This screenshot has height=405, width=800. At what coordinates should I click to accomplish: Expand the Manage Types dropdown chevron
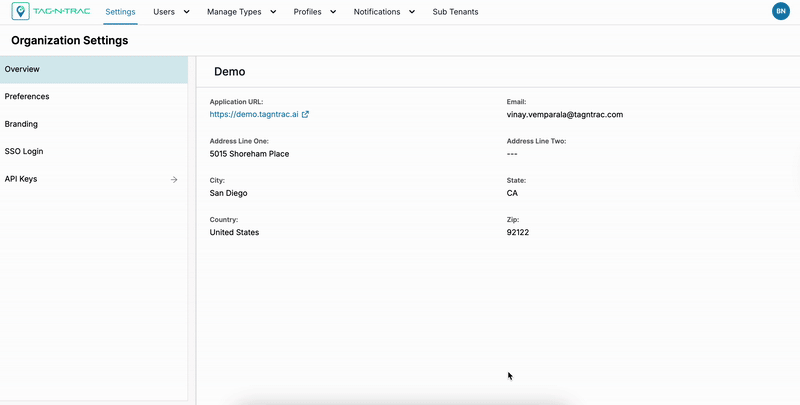273,12
